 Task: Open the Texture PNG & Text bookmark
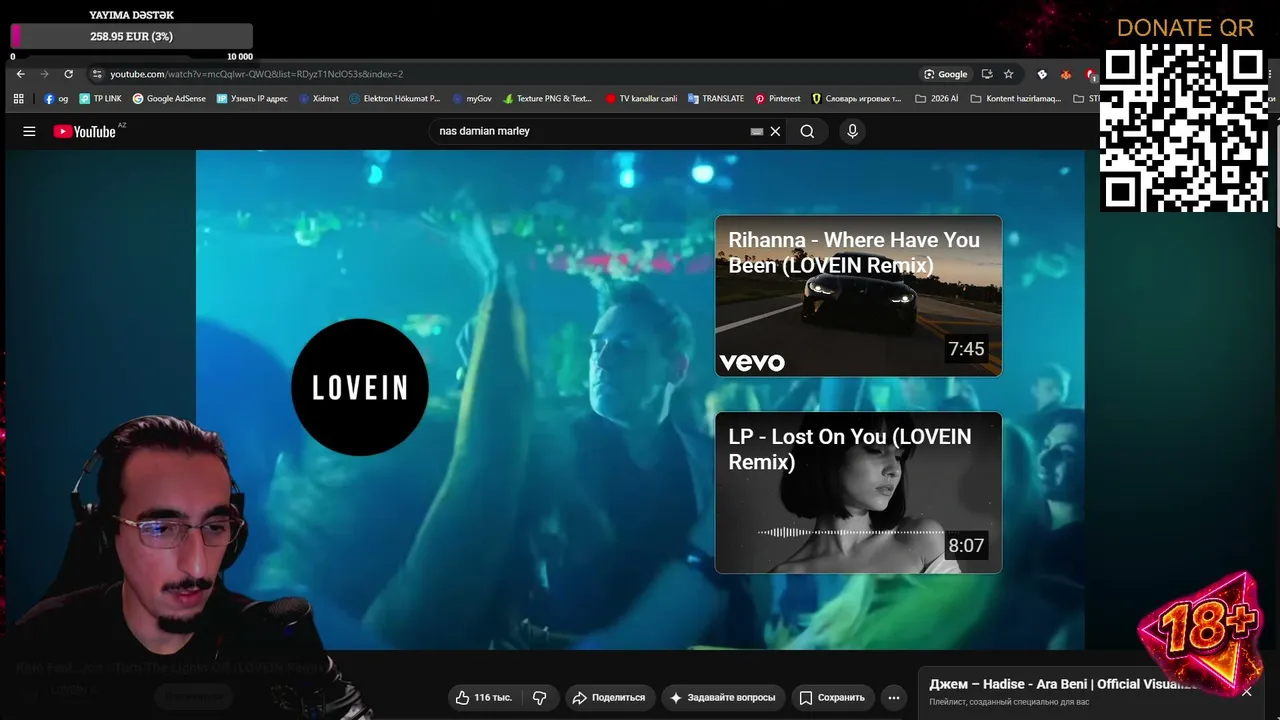pyautogui.click(x=548, y=99)
